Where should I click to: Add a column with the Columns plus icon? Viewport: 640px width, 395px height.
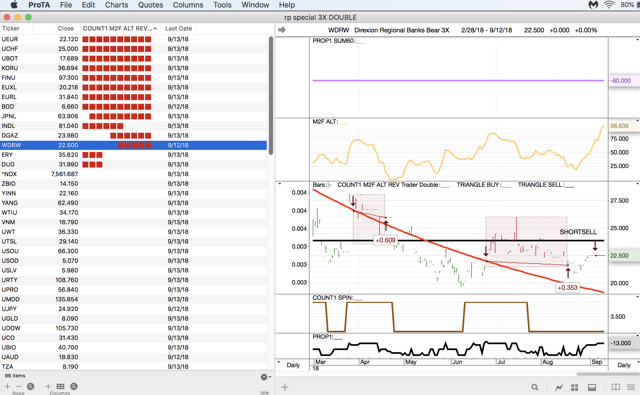coord(48,386)
